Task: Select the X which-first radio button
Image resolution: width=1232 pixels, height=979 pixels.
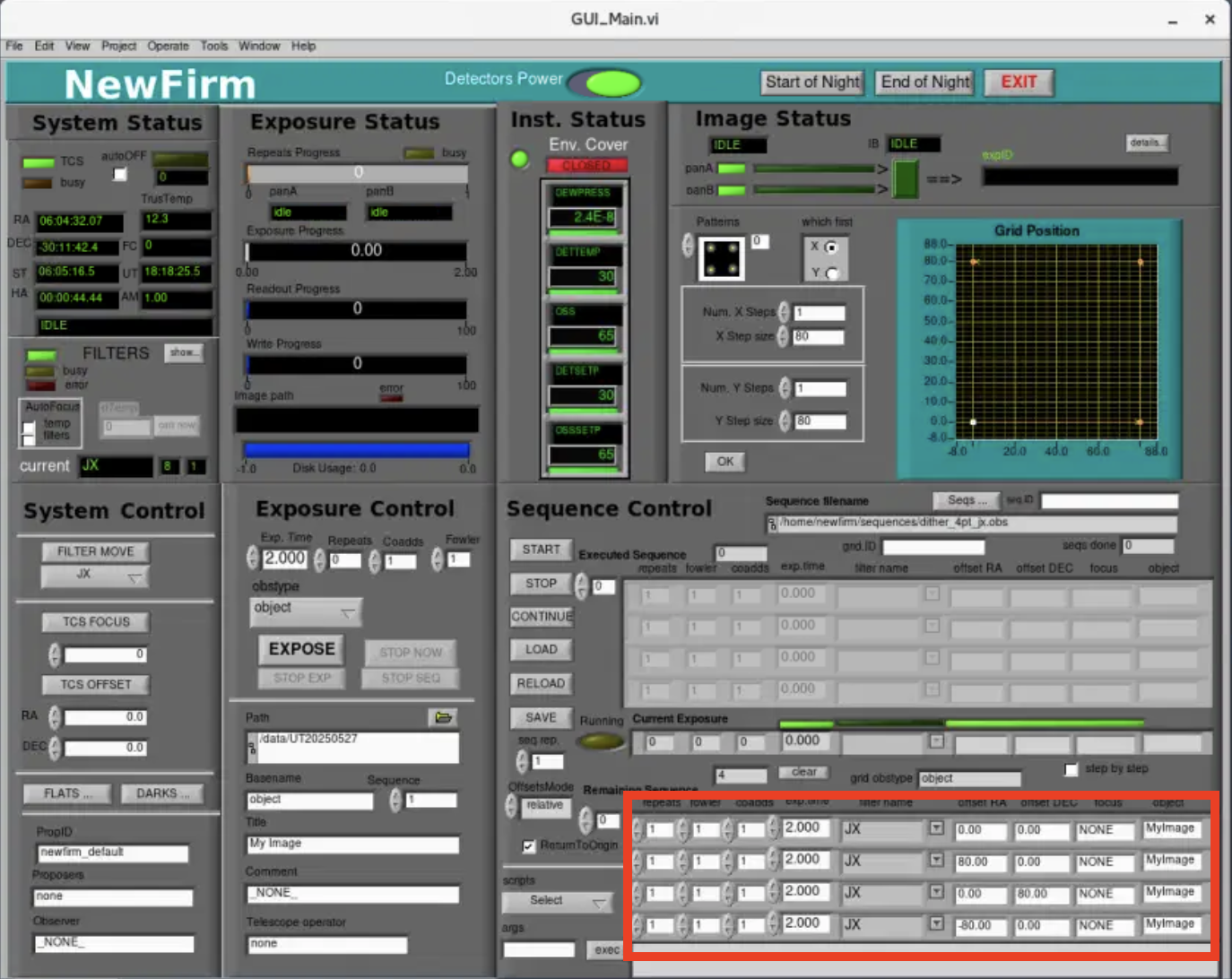Action: coord(831,247)
